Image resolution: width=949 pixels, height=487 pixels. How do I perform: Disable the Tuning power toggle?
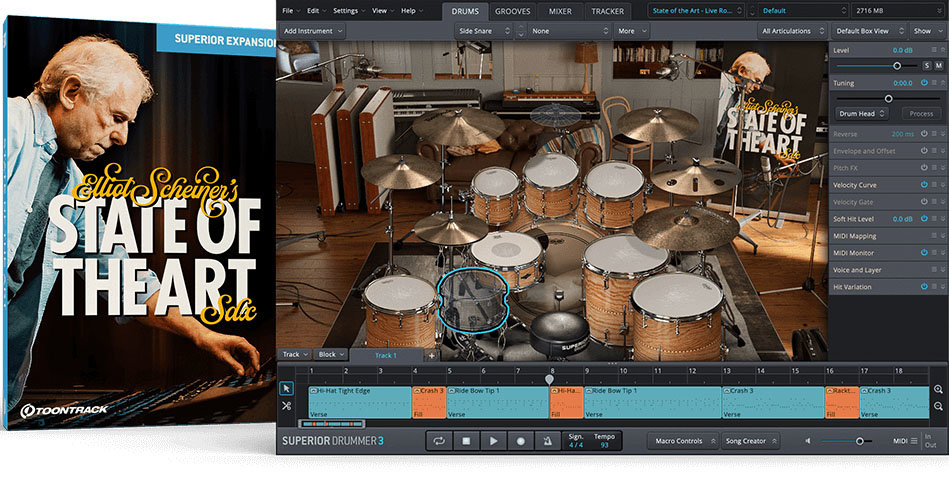(x=924, y=82)
